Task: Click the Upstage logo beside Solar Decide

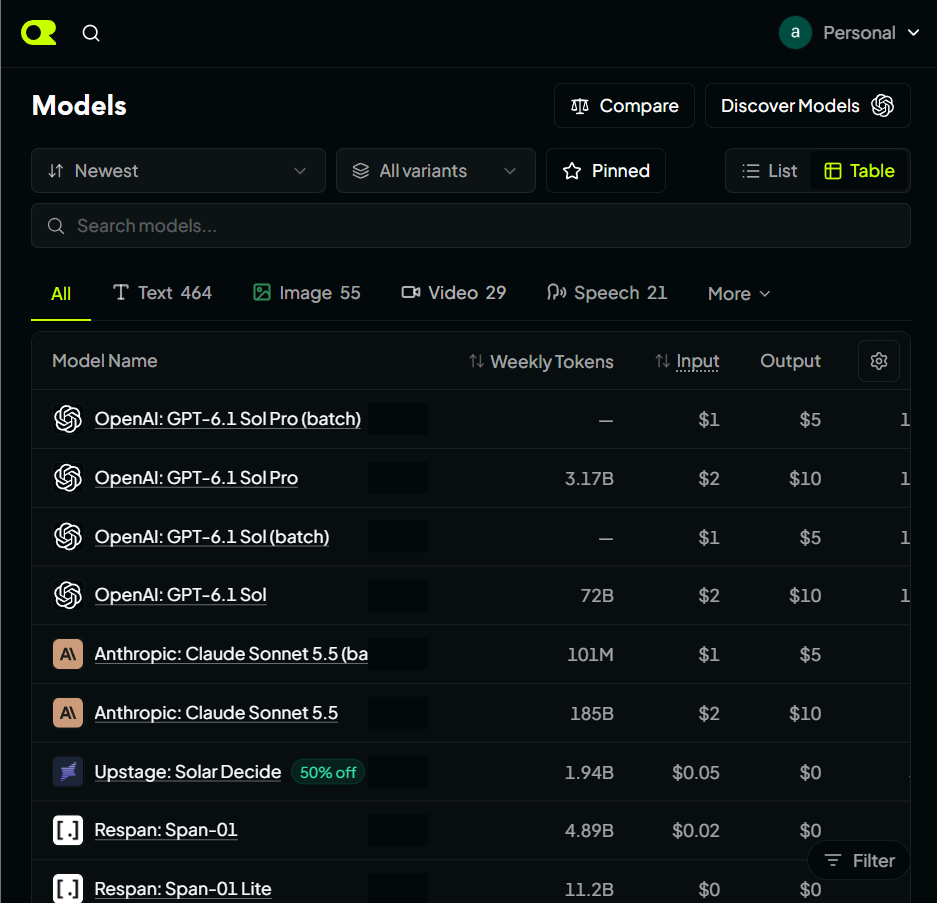Action: (x=68, y=772)
